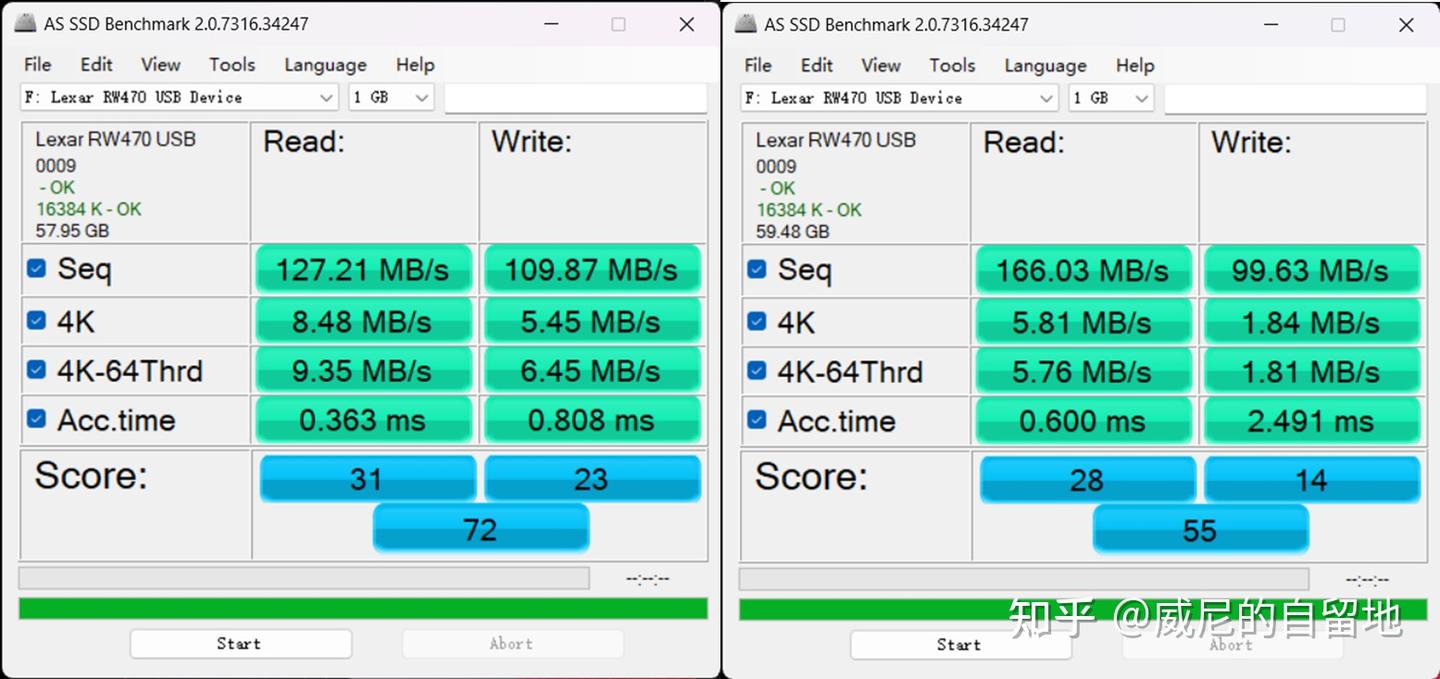Click write score 23 in left window
The image size is (1440, 679).
pyautogui.click(x=592, y=478)
